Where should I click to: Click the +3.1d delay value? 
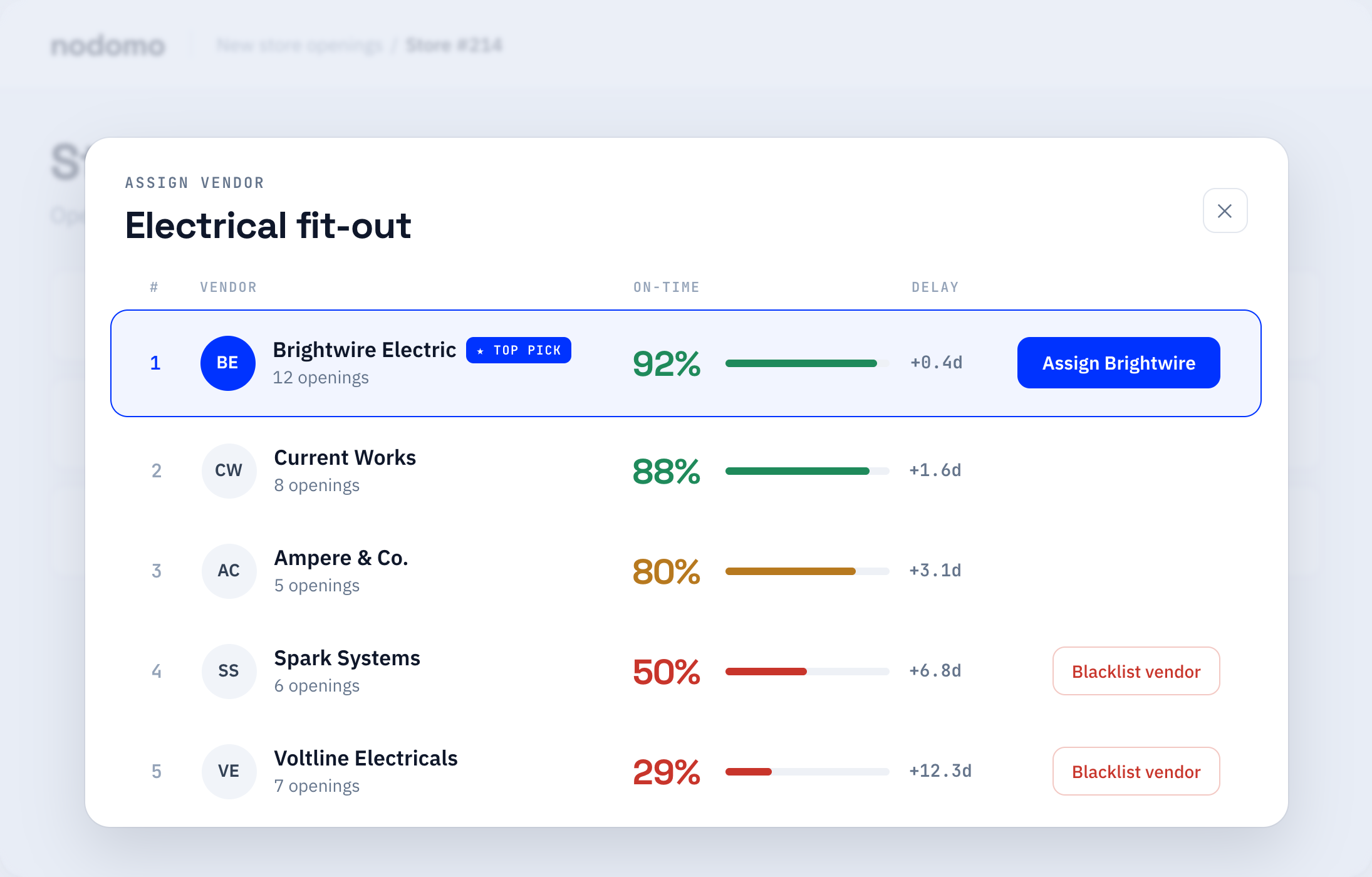tap(935, 571)
